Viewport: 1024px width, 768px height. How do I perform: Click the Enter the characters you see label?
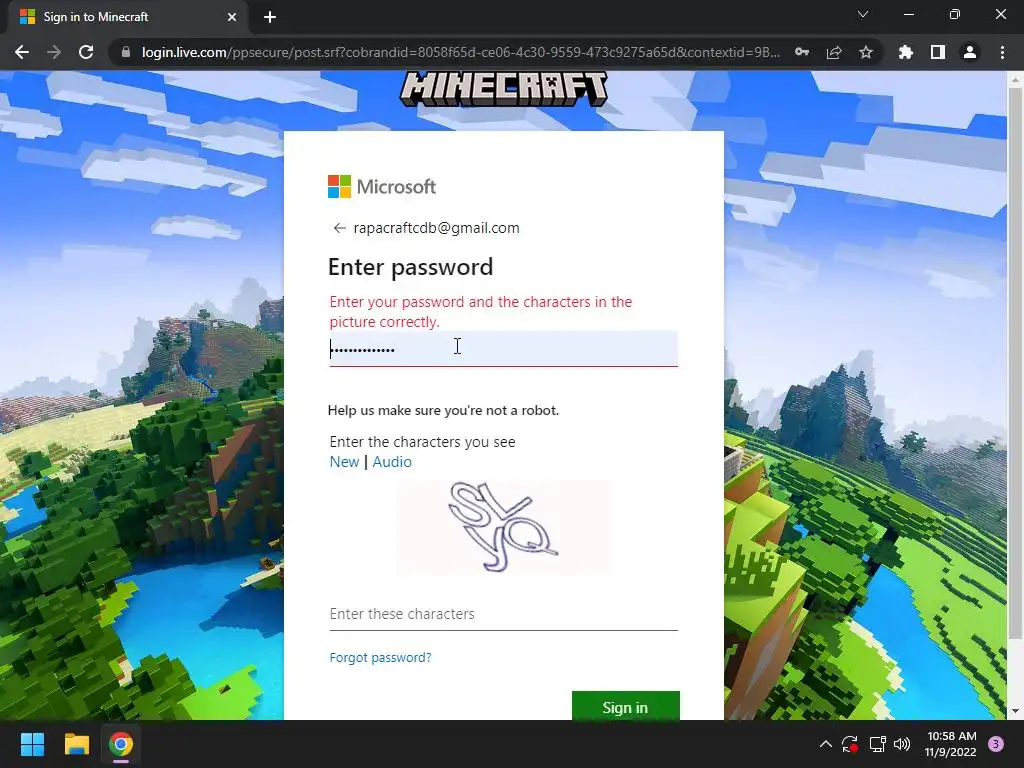423,442
